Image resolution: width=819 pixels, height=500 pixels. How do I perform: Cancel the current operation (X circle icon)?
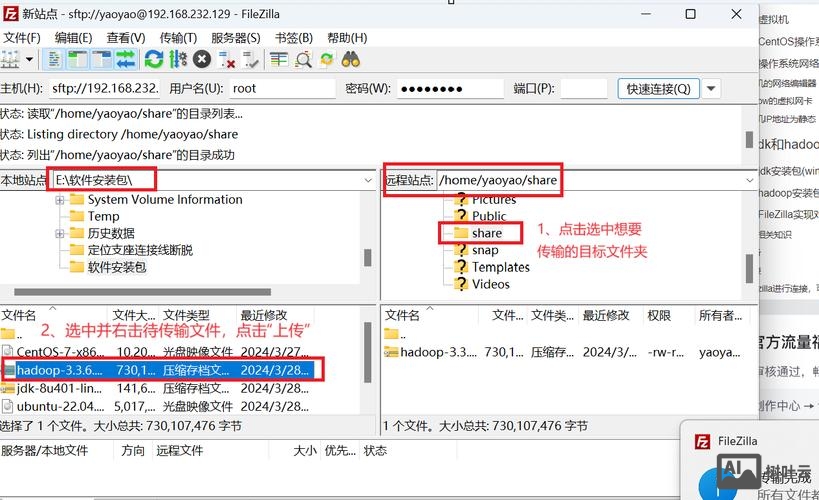(x=202, y=60)
